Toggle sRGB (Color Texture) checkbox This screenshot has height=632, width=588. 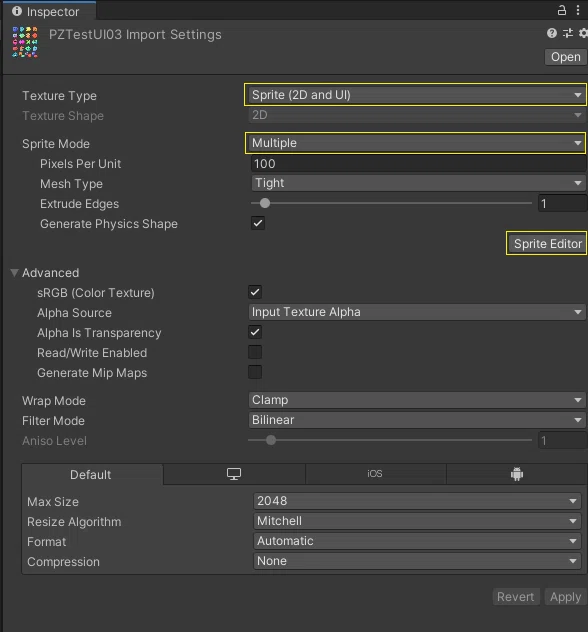pos(255,292)
